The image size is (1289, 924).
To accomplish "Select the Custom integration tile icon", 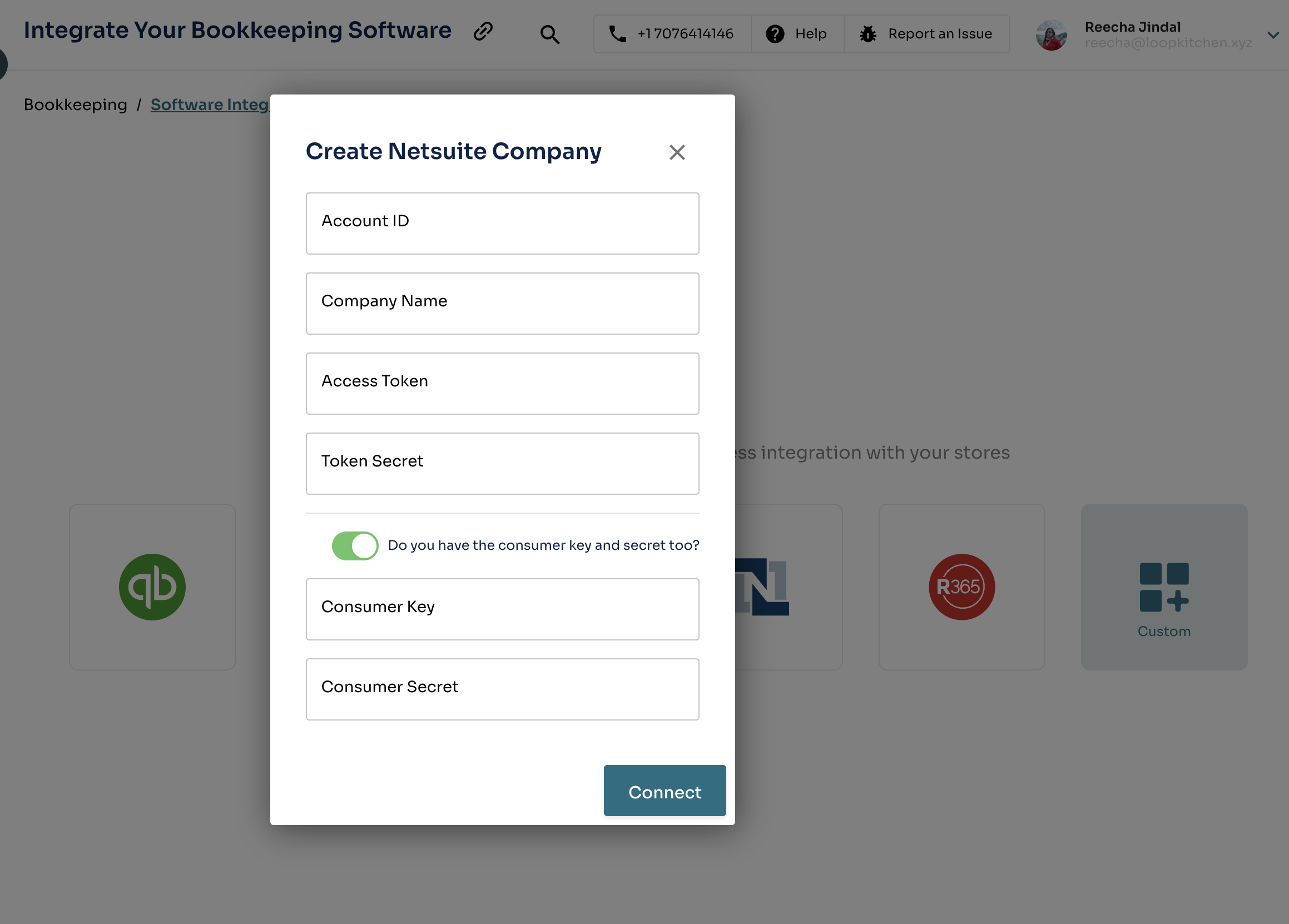I will pyautogui.click(x=1163, y=587).
